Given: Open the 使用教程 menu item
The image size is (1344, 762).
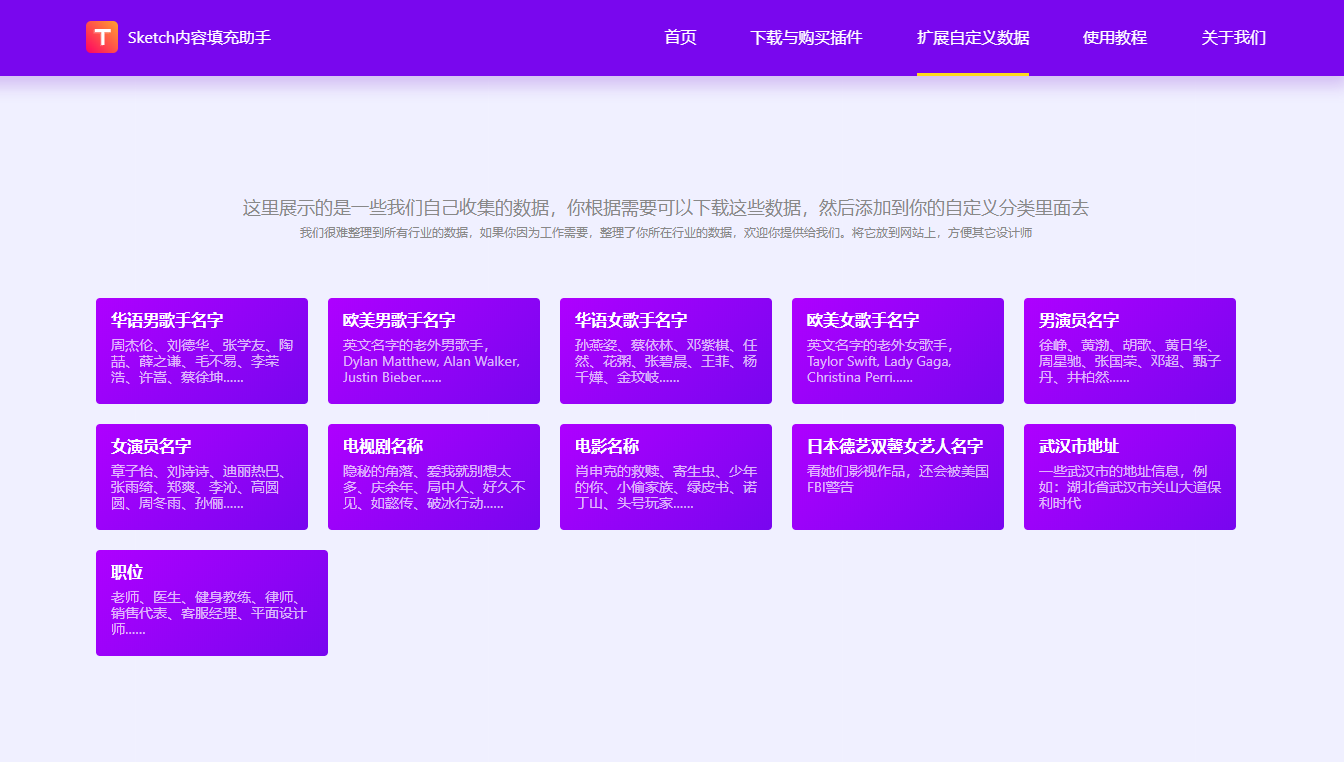Looking at the screenshot, I should (1115, 38).
